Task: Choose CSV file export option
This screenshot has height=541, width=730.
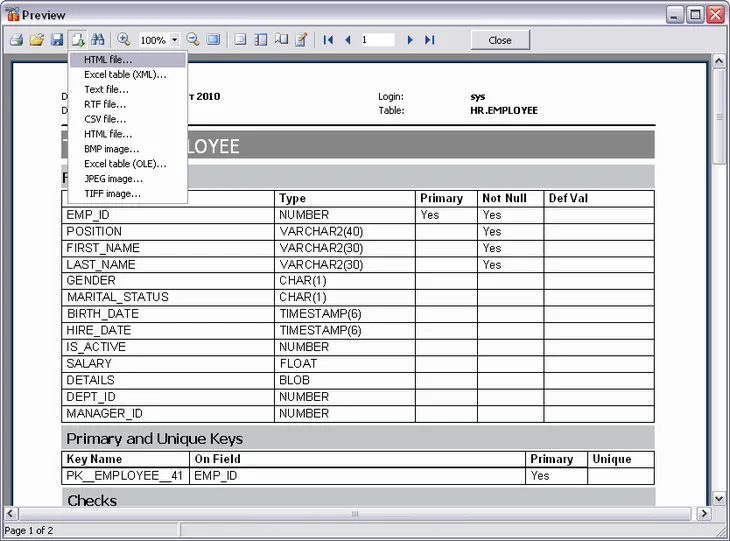Action: (x=105, y=119)
